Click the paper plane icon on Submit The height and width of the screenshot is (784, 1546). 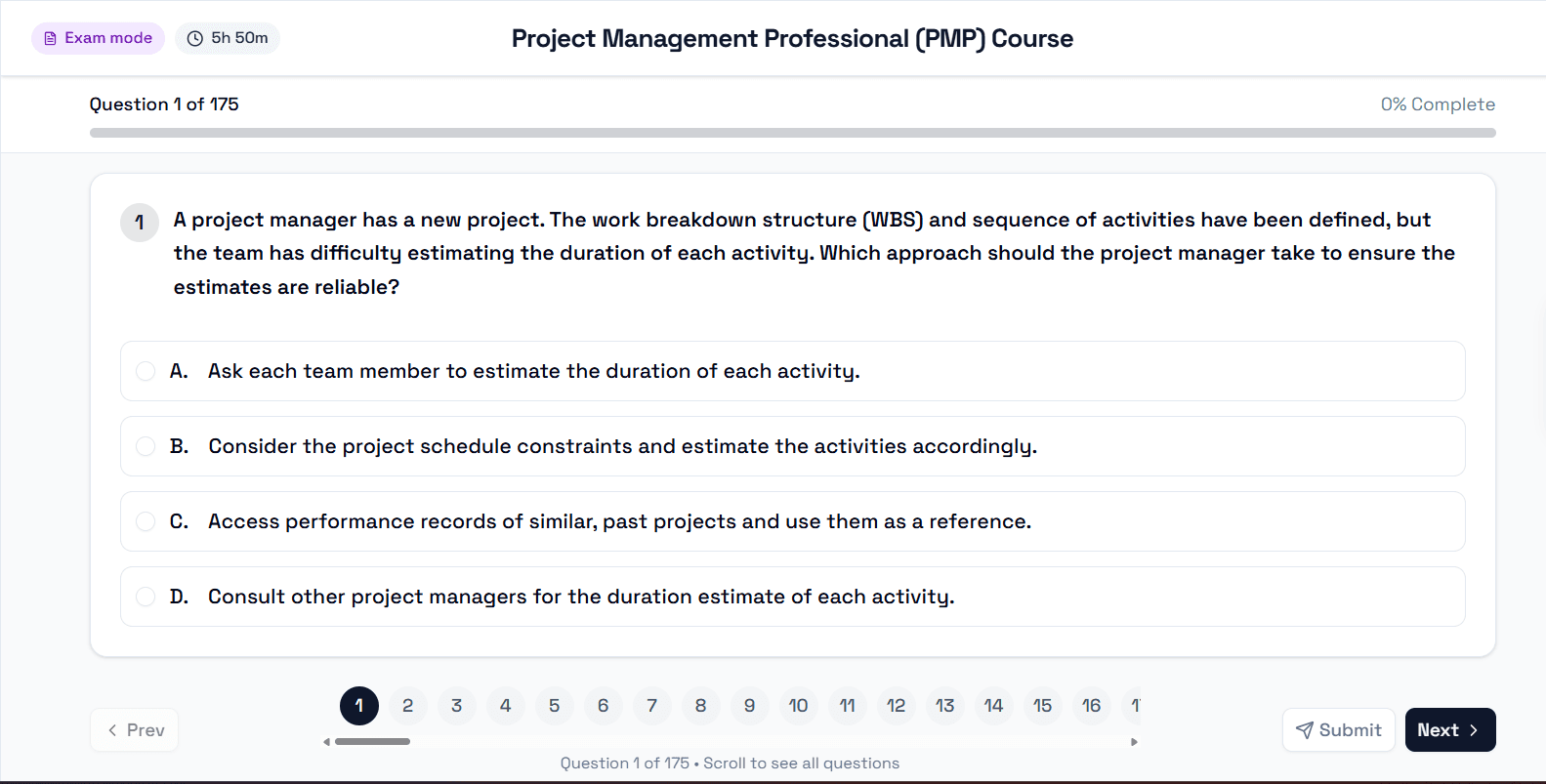pos(1305,730)
